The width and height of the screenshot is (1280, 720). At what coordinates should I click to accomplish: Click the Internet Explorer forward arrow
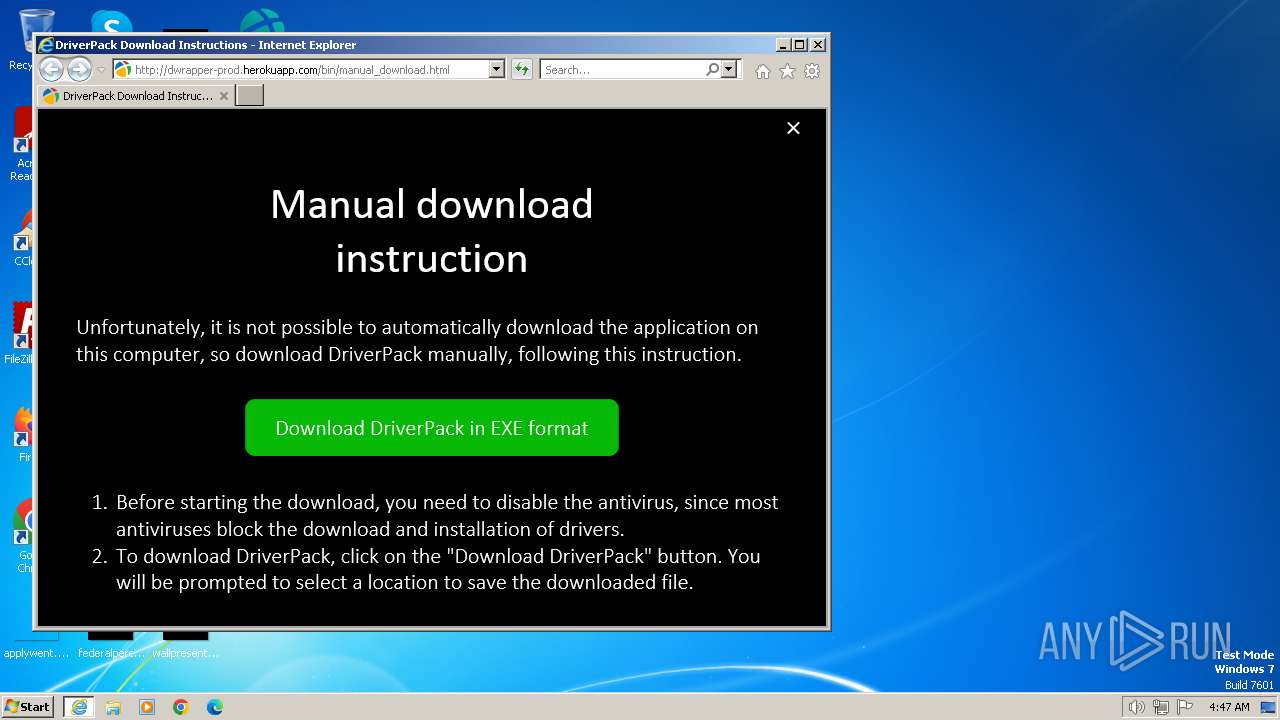coord(79,70)
